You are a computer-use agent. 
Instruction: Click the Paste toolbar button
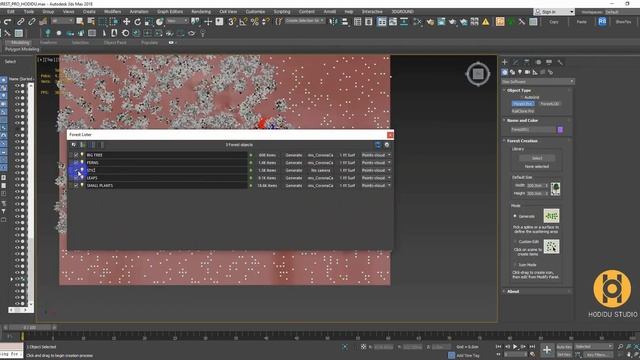pos(581,22)
